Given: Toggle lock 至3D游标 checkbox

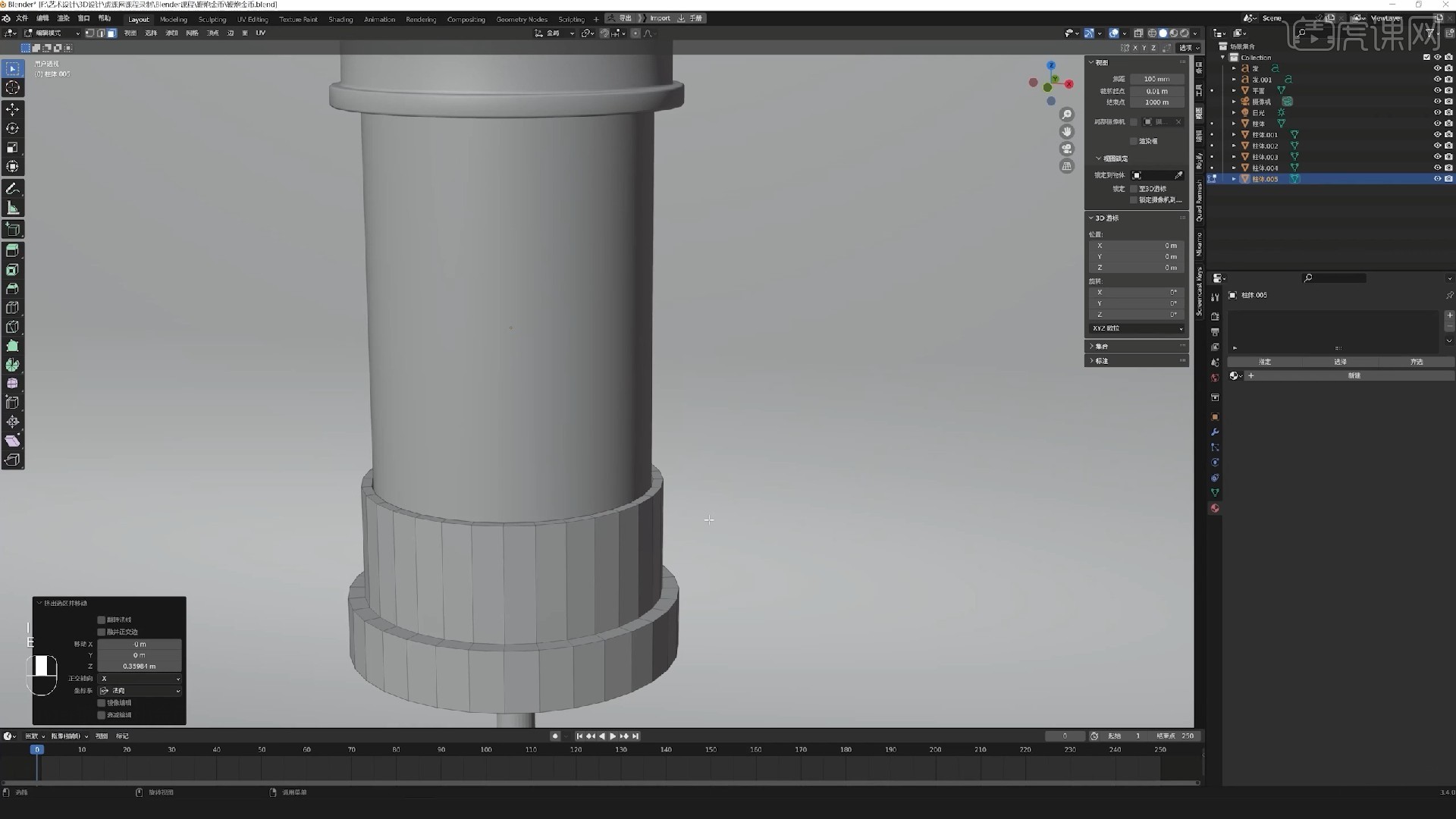Looking at the screenshot, I should pyautogui.click(x=1134, y=189).
